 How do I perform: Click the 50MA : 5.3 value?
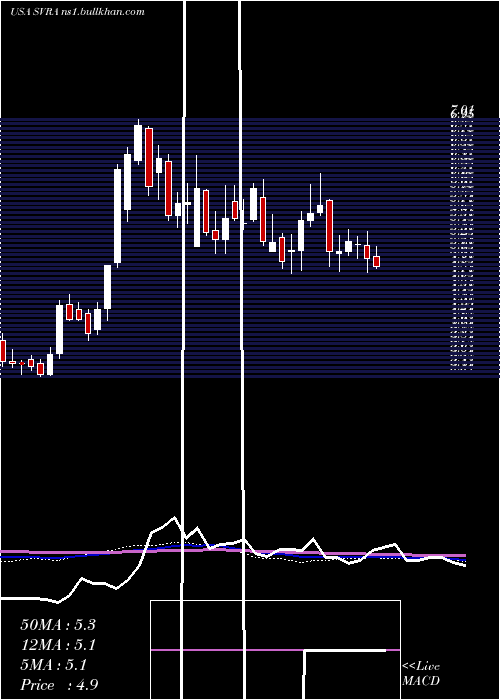[58, 625]
